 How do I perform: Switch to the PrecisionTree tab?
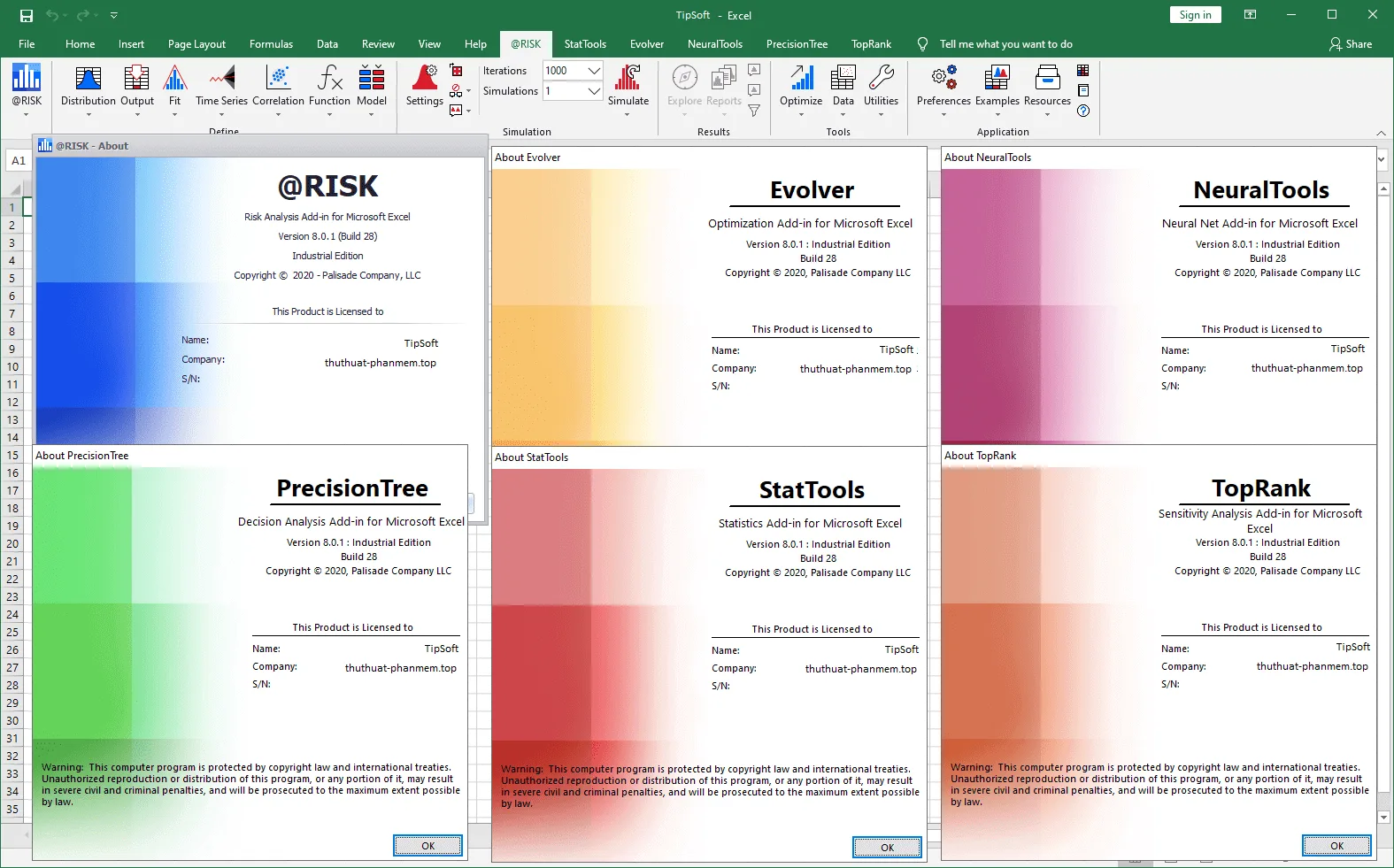[797, 44]
